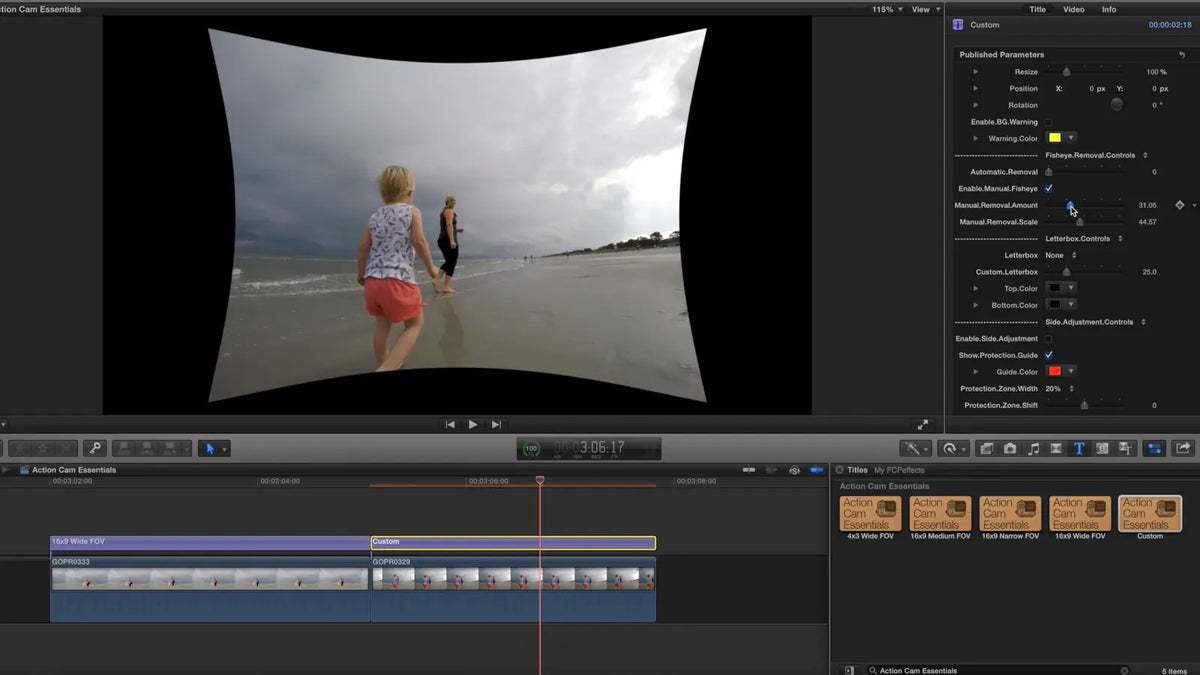
Task: Select the arrow Select tool in toolbar
Action: [x=210, y=449]
